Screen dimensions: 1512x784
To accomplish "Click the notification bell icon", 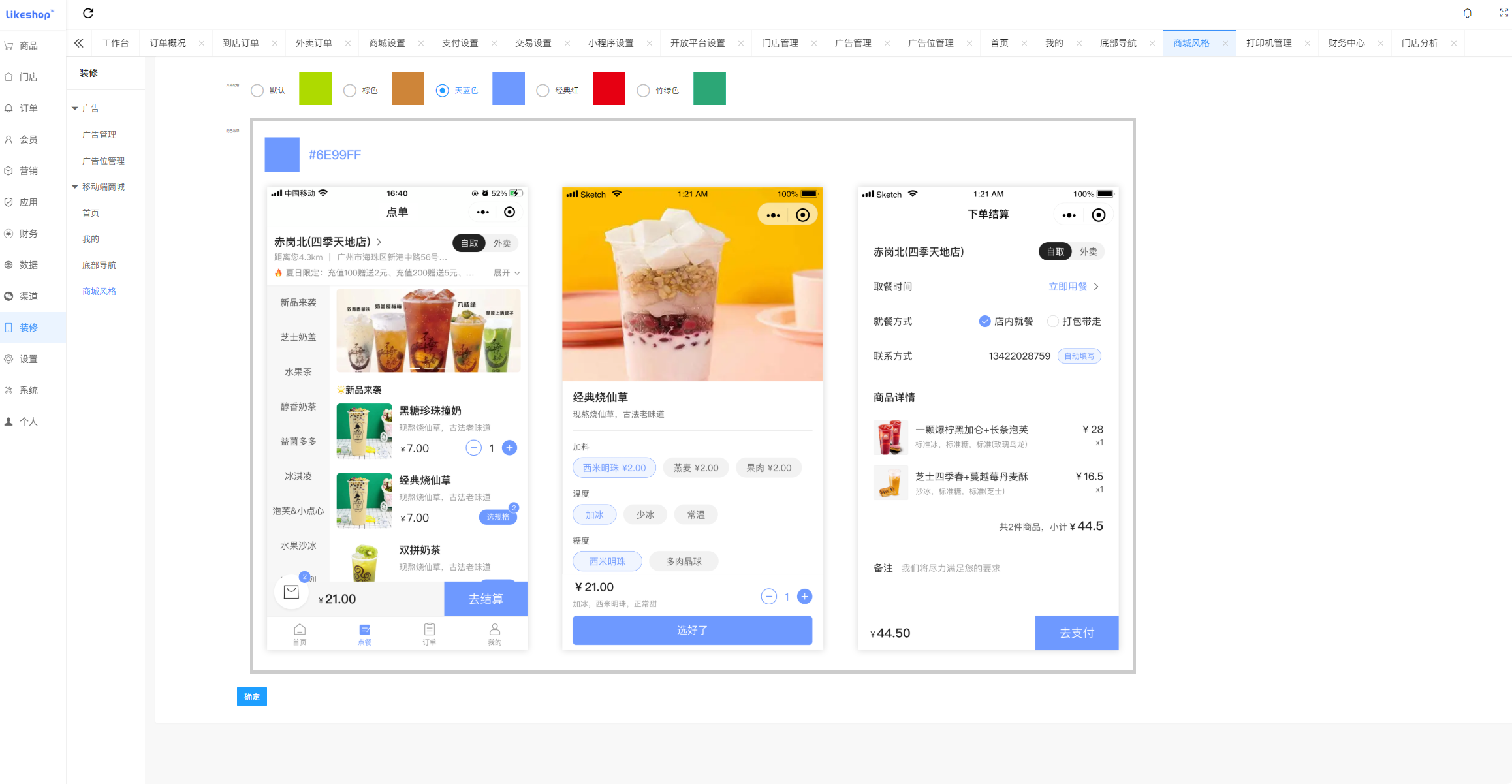I will click(1467, 13).
